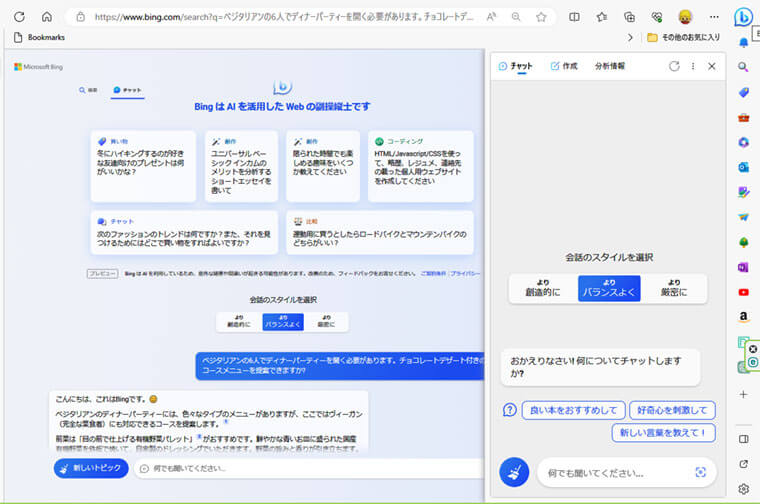Open the collections icon
This screenshot has height=504, width=760.
click(x=629, y=17)
